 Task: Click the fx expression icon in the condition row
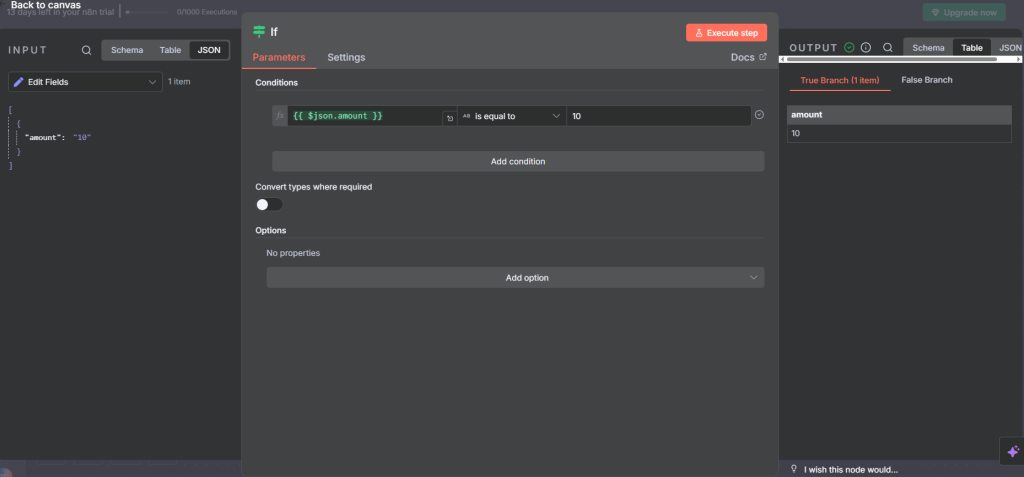pos(280,116)
